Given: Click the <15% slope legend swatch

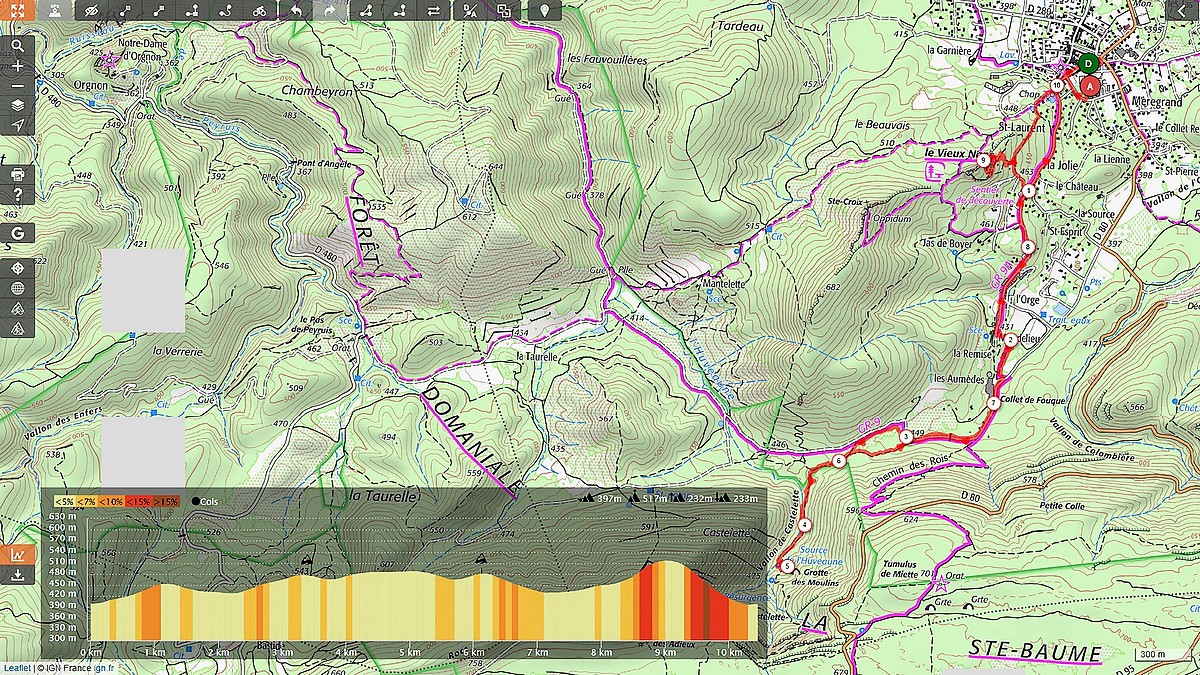Looking at the screenshot, I should (x=138, y=501).
